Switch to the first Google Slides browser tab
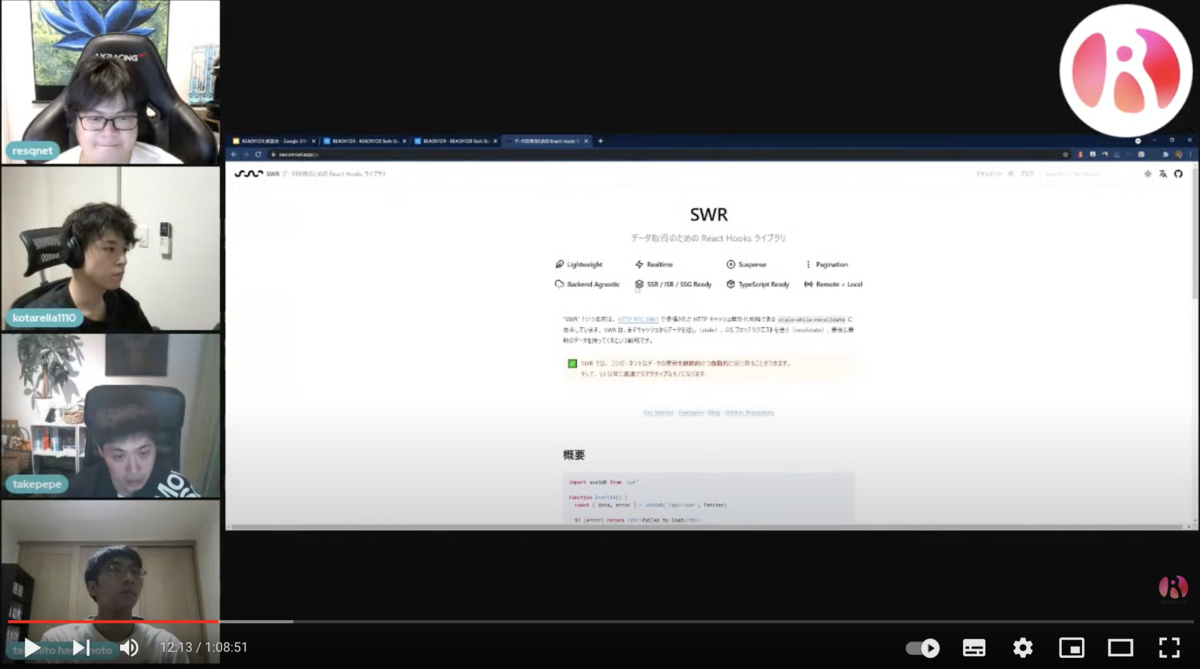Screen dimensions: 1200x669 [273, 141]
